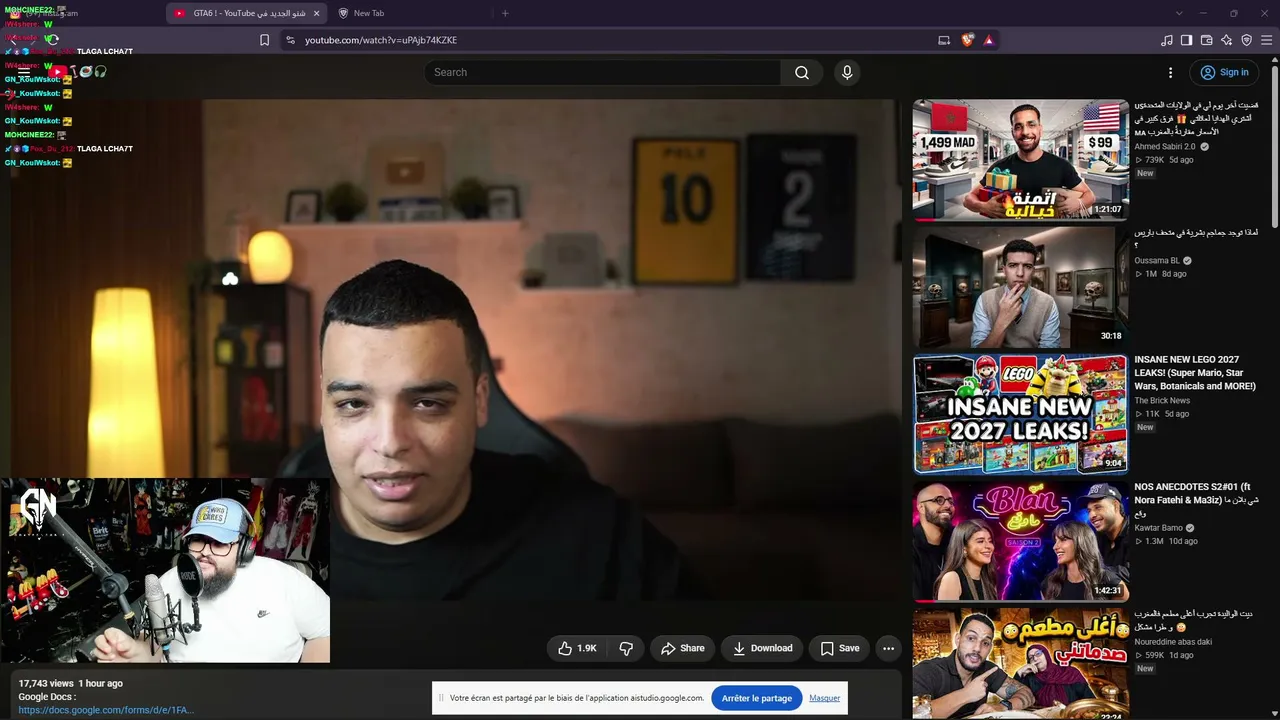1280x720 pixels.
Task: Open the Brave Rewards triangle icon
Action: 989,40
